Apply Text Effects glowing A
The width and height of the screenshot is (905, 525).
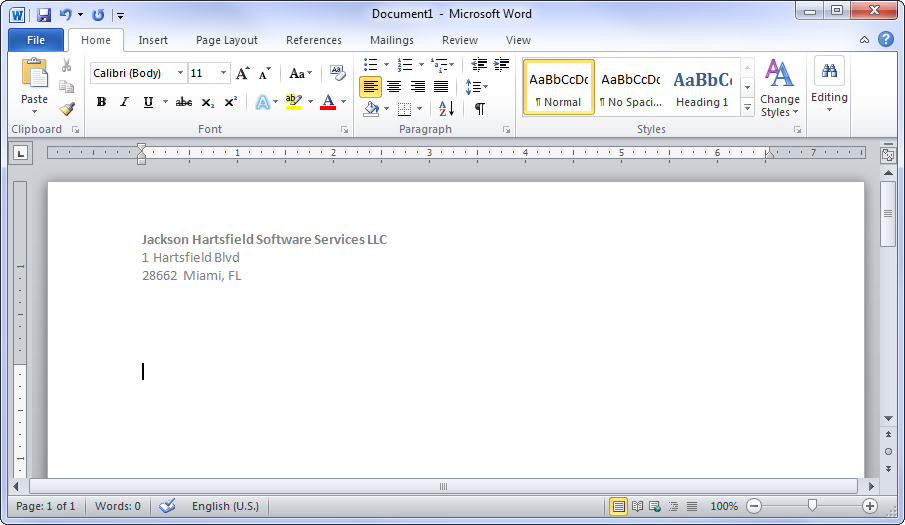[x=262, y=102]
